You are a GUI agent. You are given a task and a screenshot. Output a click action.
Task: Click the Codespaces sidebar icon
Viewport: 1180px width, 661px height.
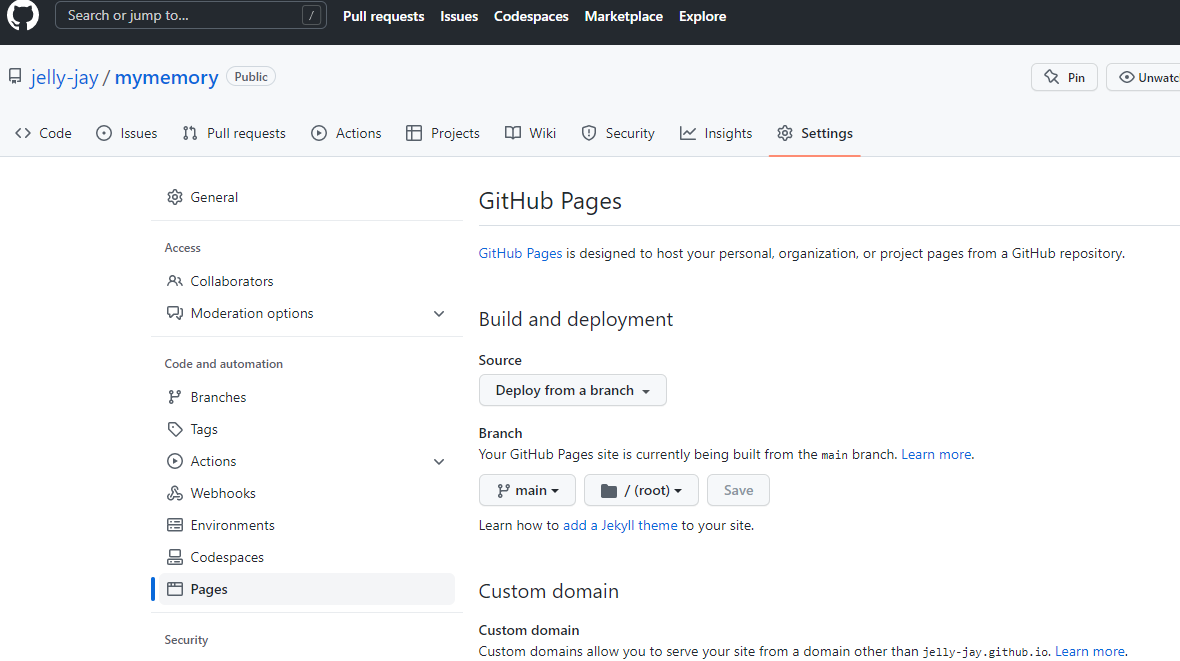click(175, 557)
